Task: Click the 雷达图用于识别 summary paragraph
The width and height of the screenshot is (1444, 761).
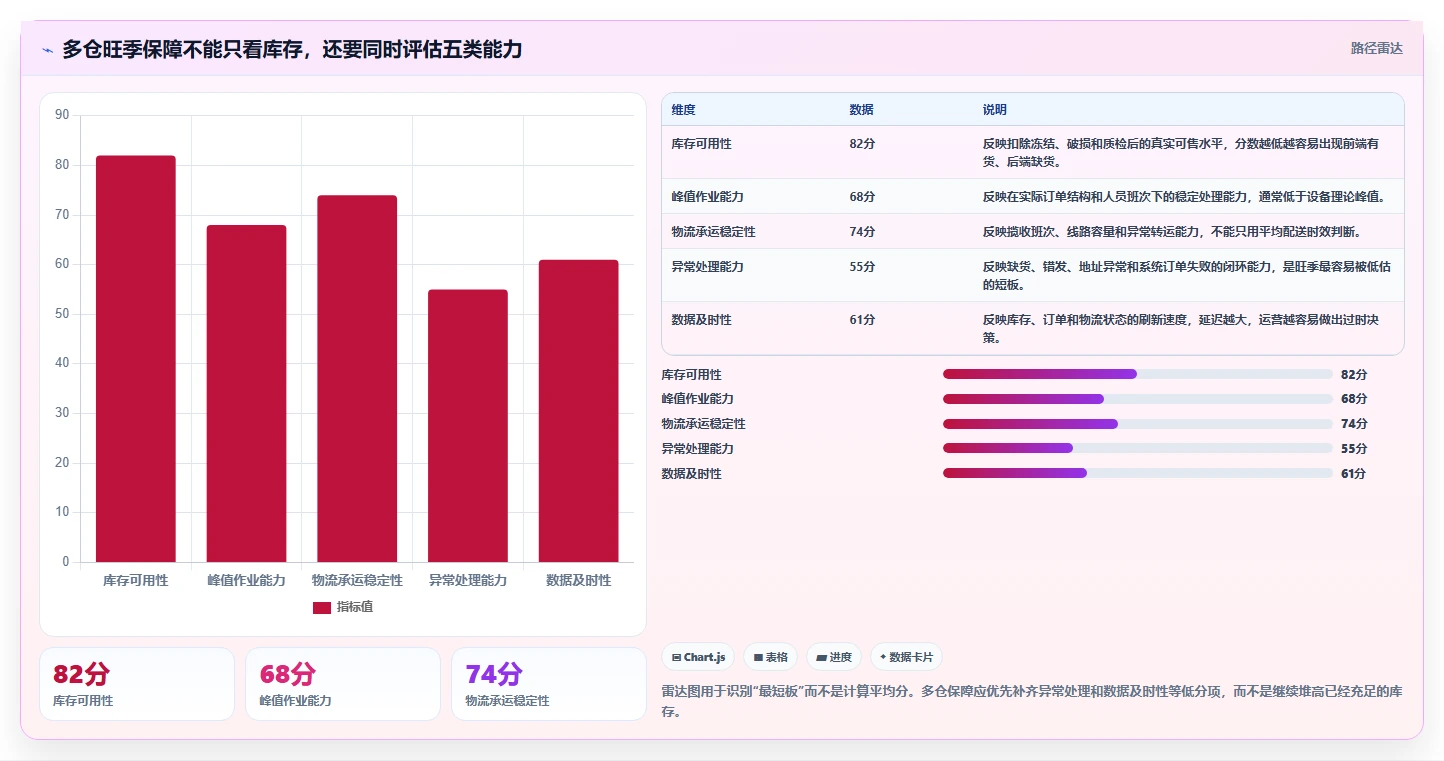Action: [x=1032, y=701]
